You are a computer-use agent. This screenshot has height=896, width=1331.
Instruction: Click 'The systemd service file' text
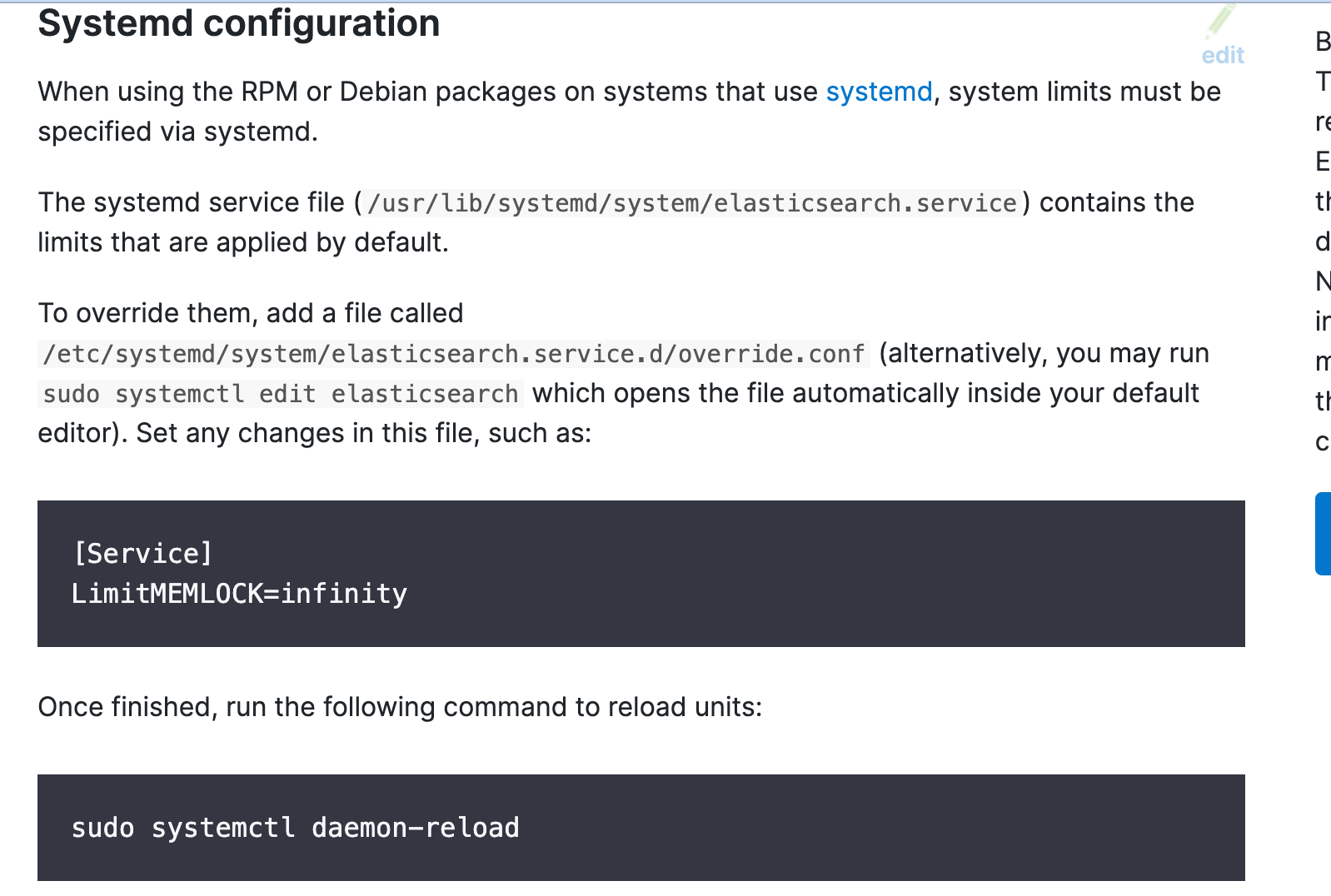click(x=191, y=202)
